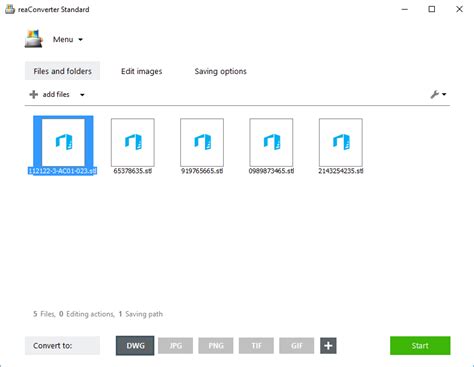This screenshot has height=367, width=474.
Task: Switch to Edit images tab
Action: (142, 71)
